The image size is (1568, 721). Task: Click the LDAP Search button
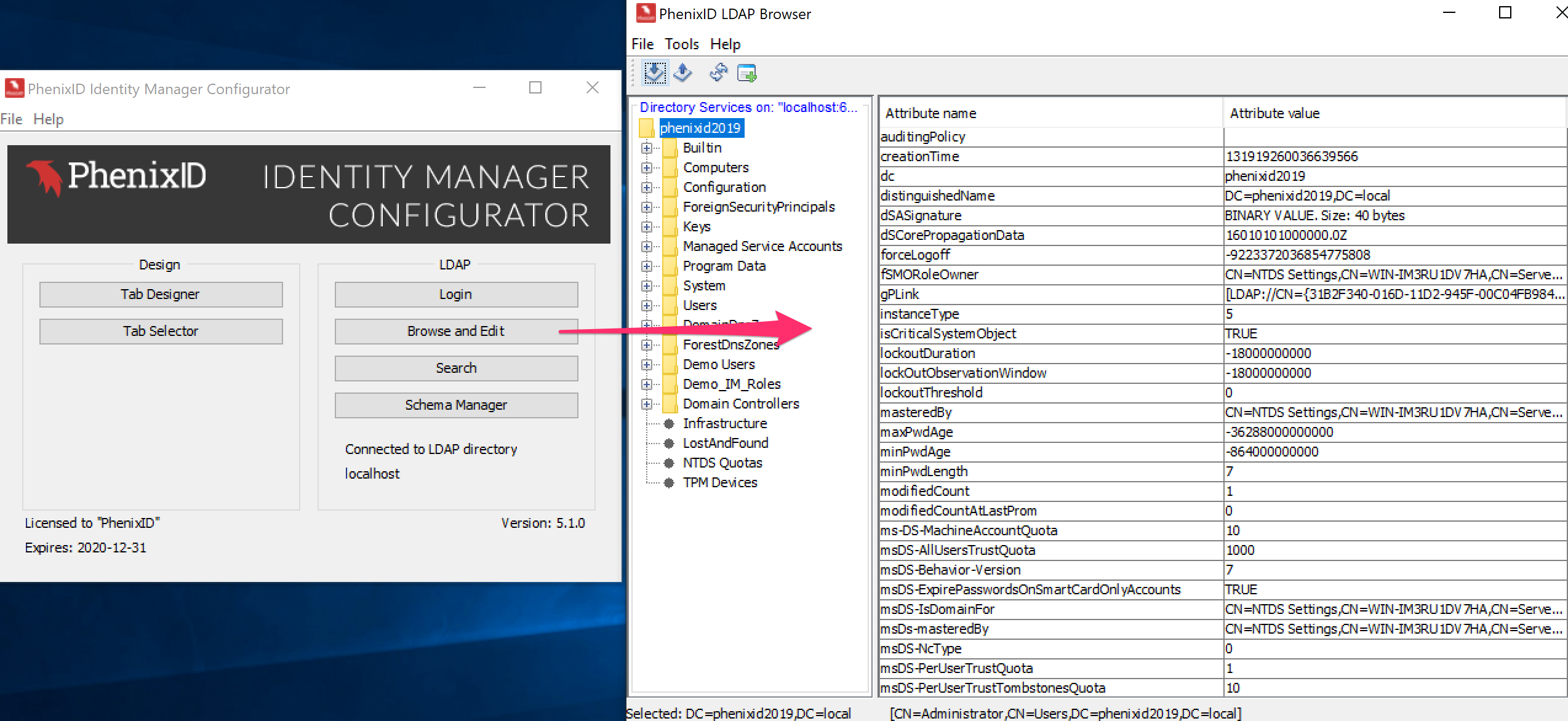coord(456,368)
